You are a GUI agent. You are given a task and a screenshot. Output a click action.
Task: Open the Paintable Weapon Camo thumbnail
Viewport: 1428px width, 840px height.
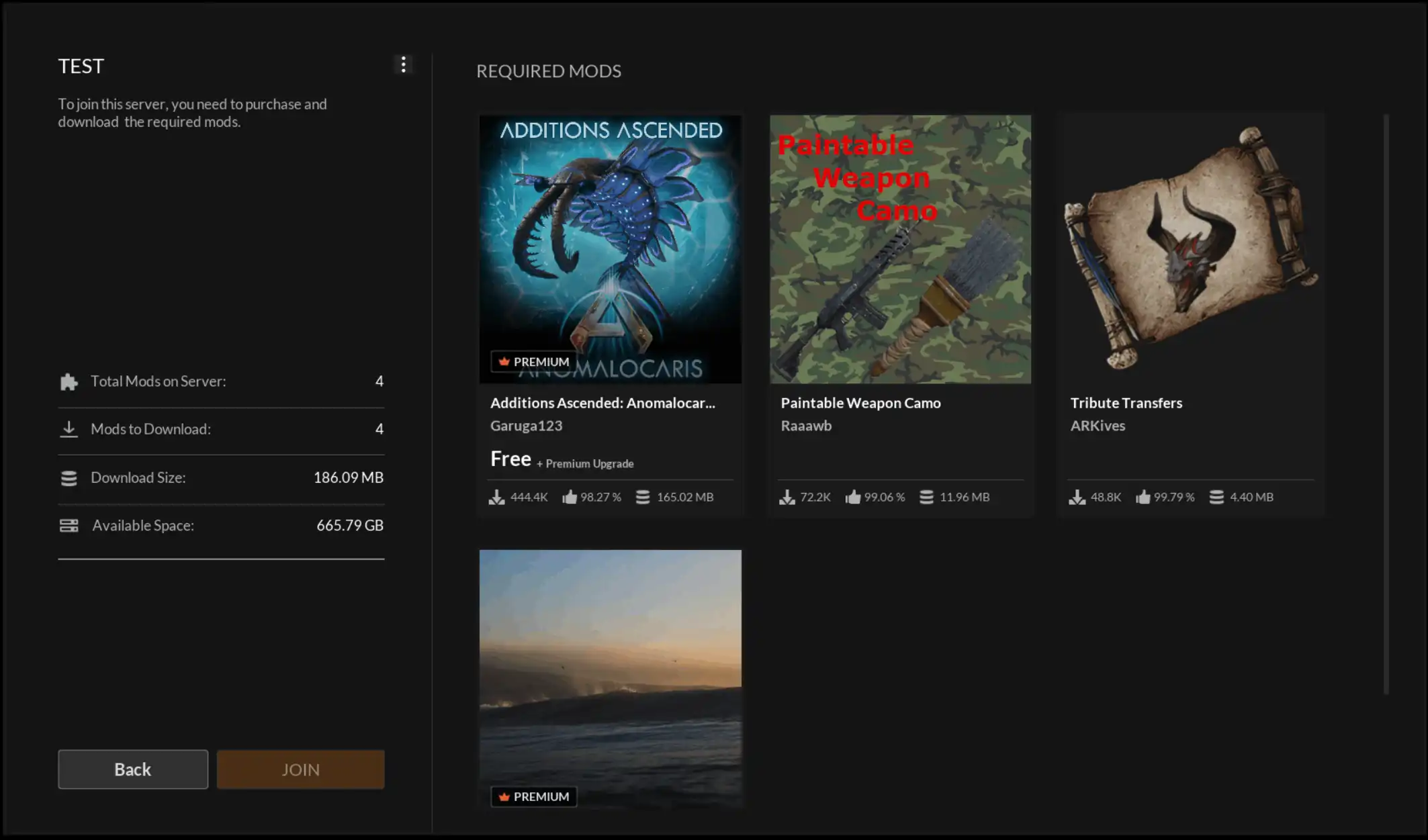click(900, 249)
